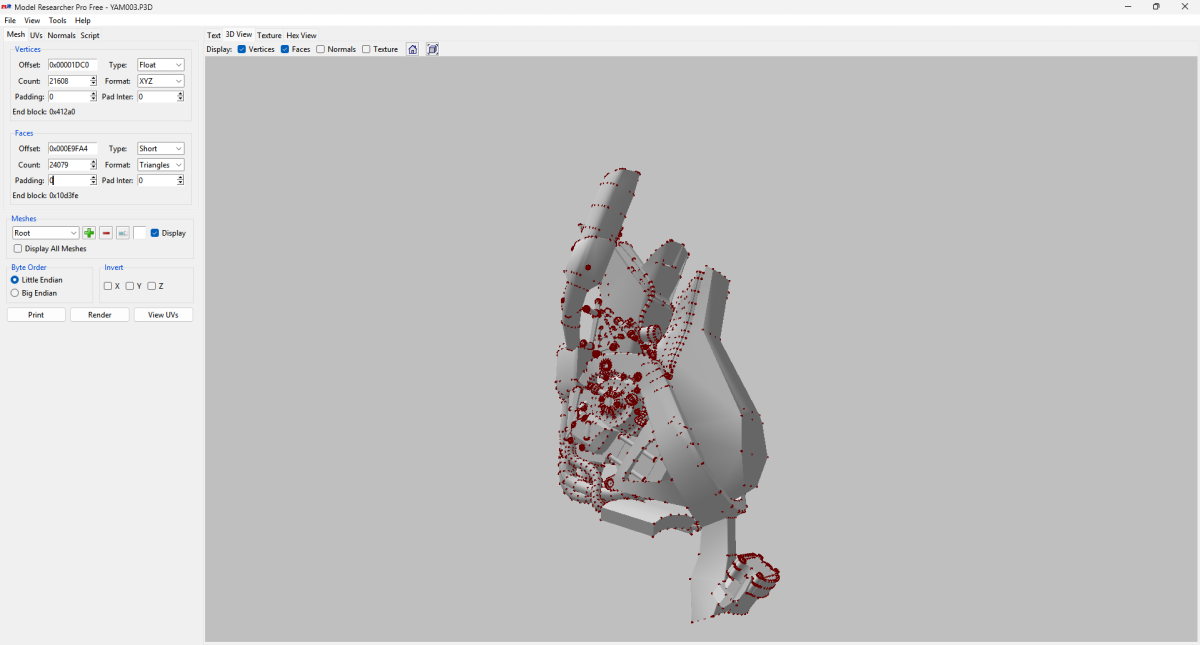Click the Model Researcher app icon in title bar

[x=7, y=7]
